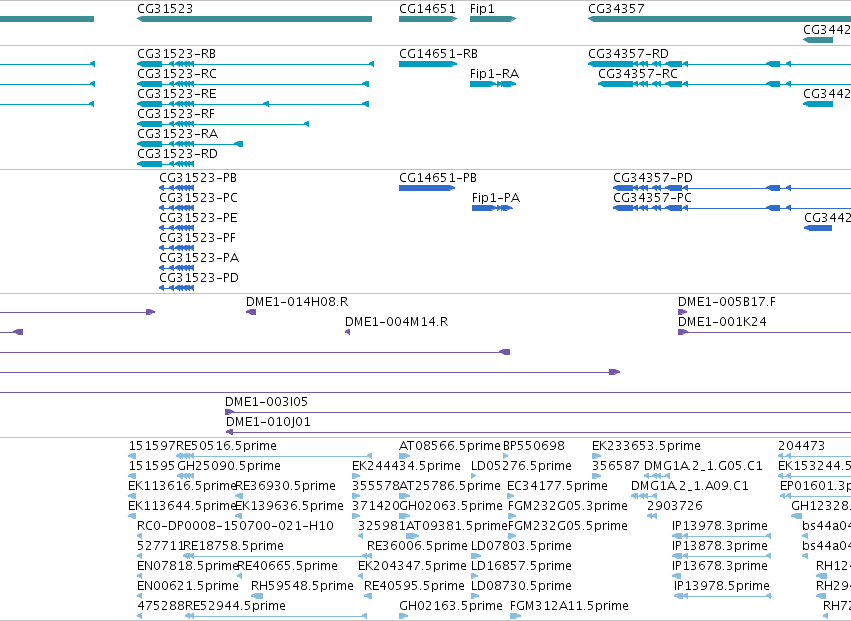Screen dimensions: 851x621
Task: Click protein label CG31523-PA
Action: coord(199,258)
